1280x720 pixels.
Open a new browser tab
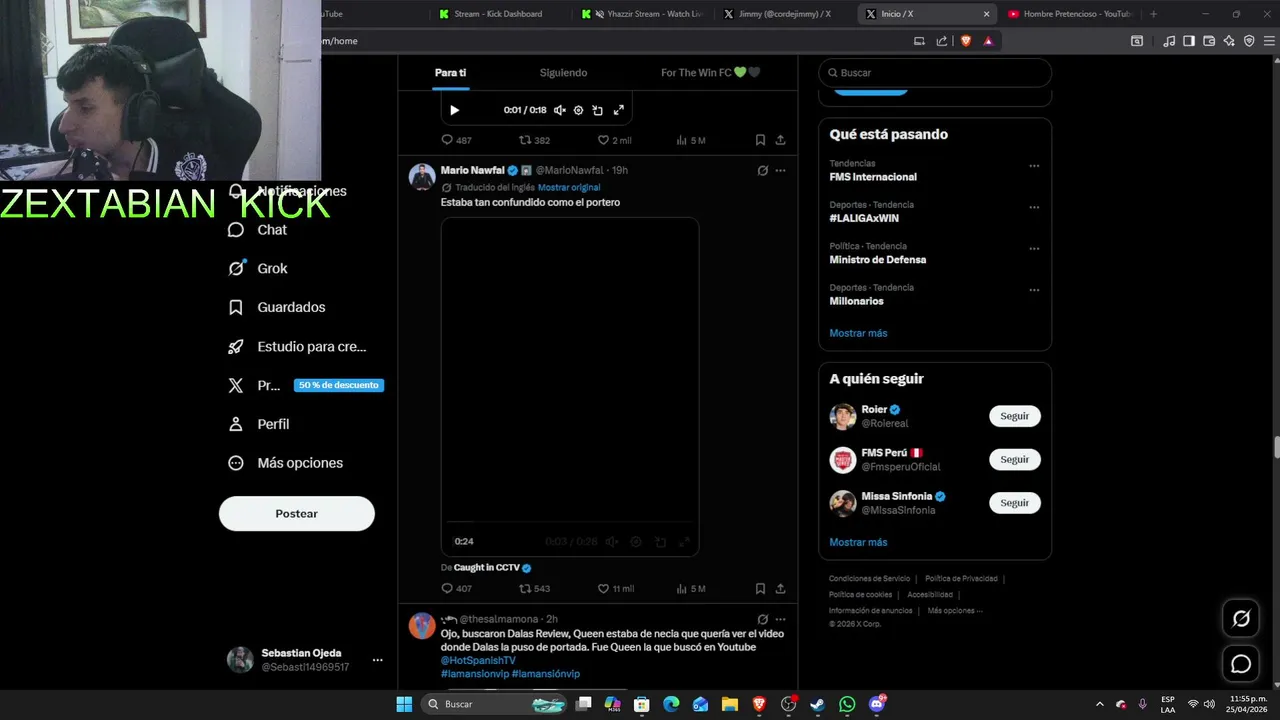click(1153, 14)
